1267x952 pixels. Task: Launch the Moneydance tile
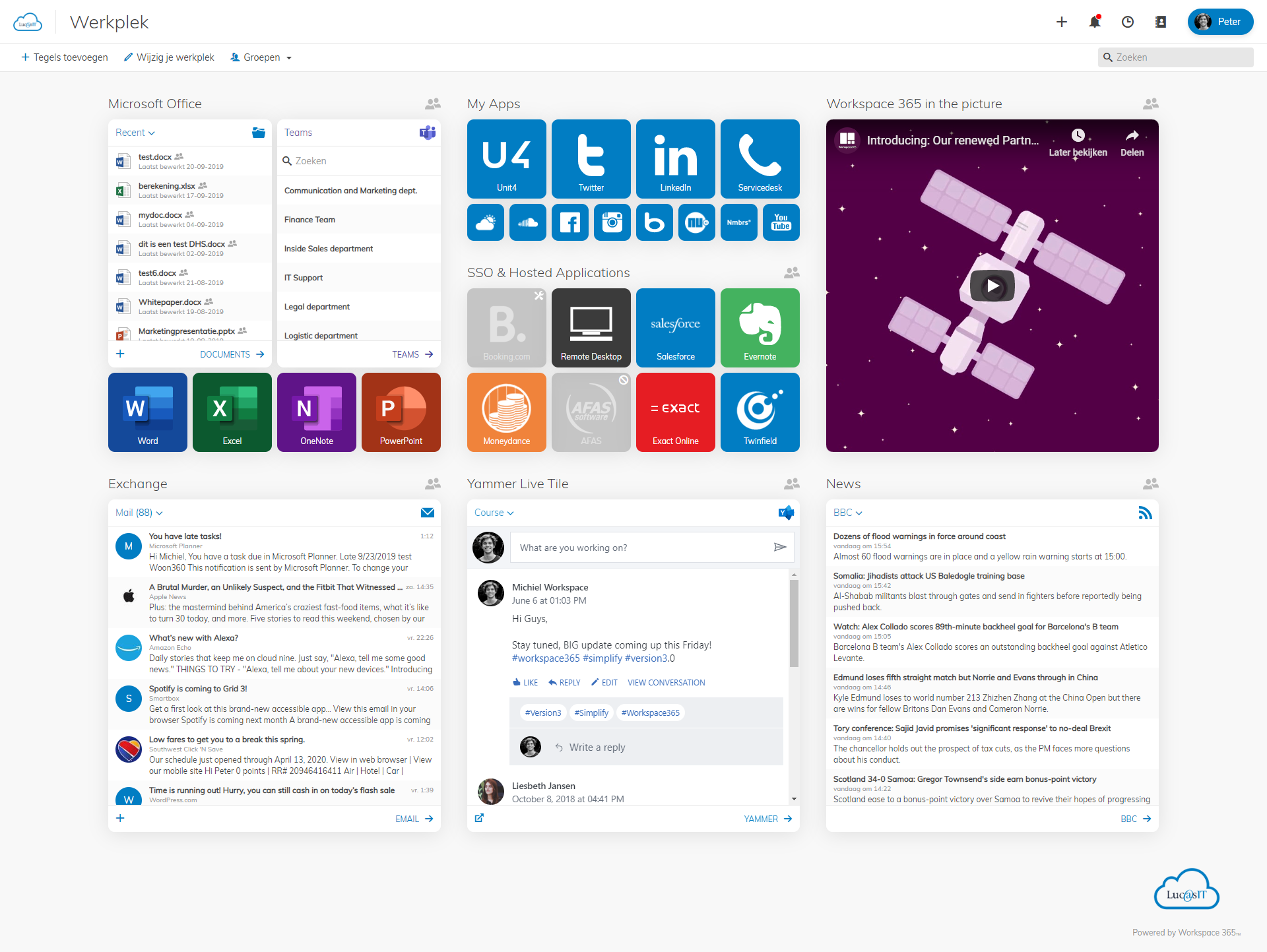(507, 412)
